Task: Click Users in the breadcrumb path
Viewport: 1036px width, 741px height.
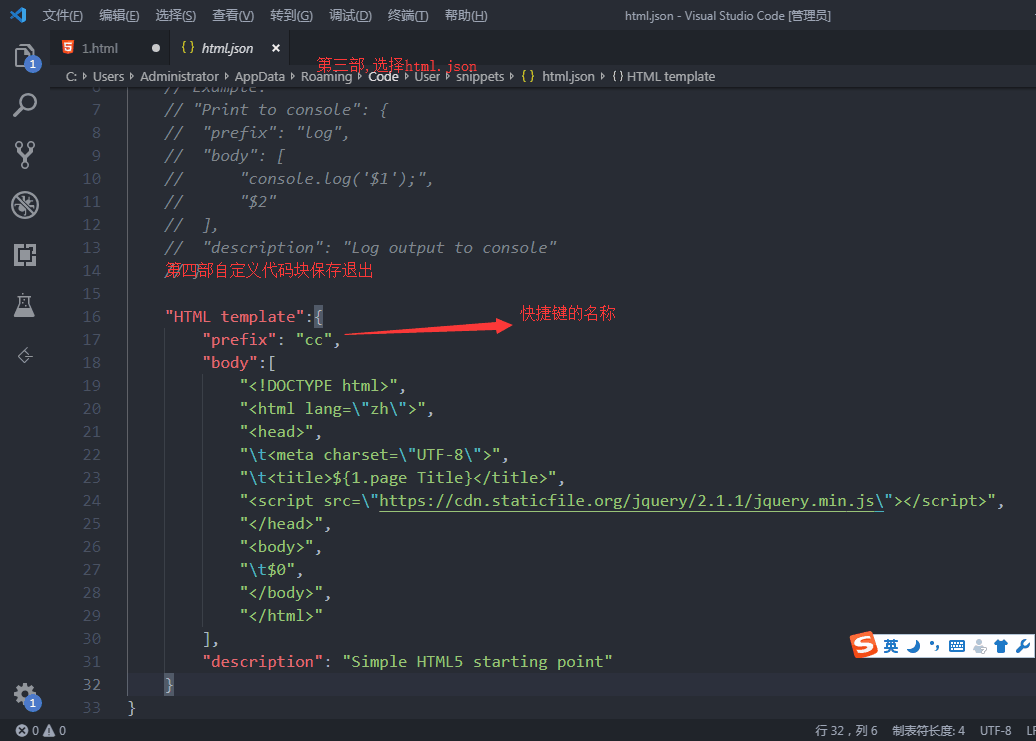Action: click(108, 77)
